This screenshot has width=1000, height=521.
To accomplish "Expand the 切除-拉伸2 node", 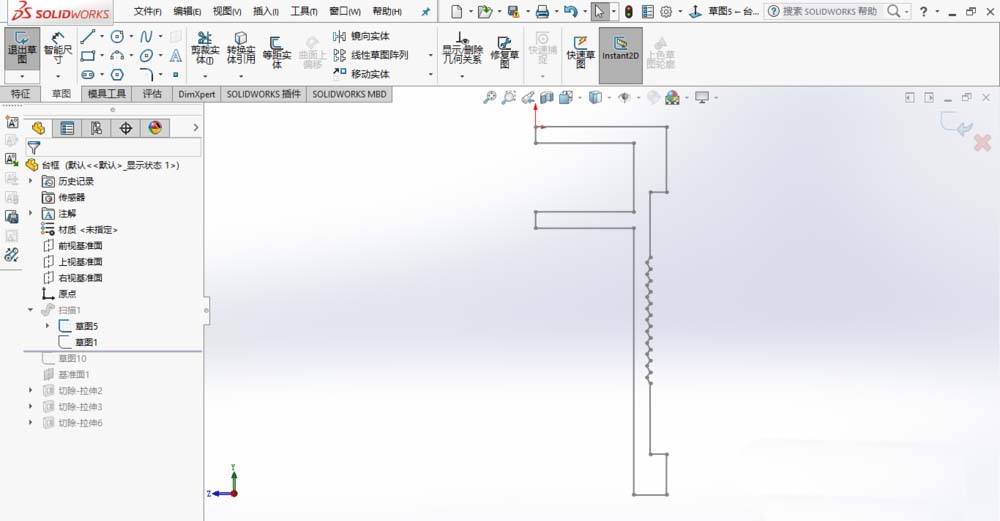I will coord(31,390).
